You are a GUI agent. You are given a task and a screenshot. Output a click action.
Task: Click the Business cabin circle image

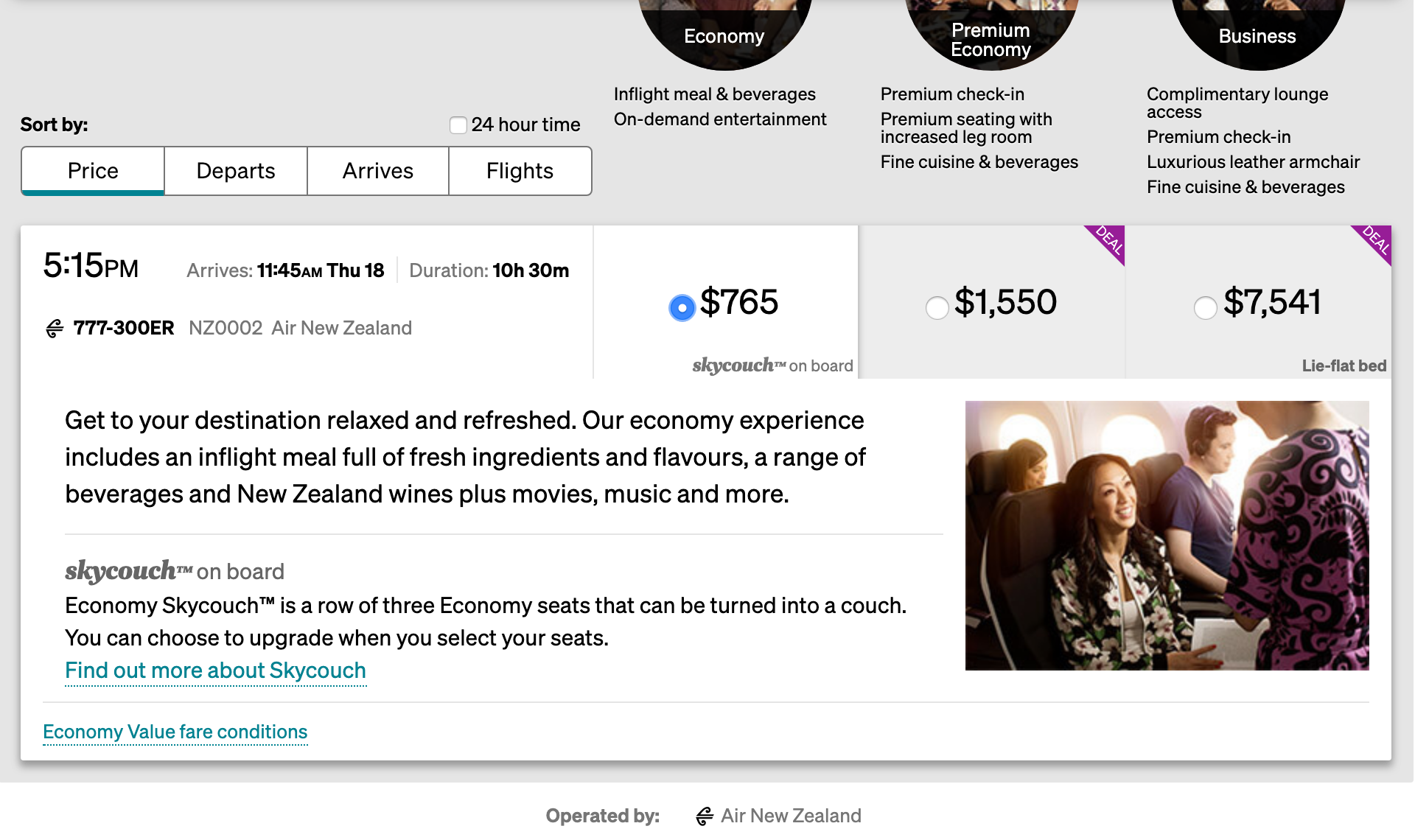1257,33
